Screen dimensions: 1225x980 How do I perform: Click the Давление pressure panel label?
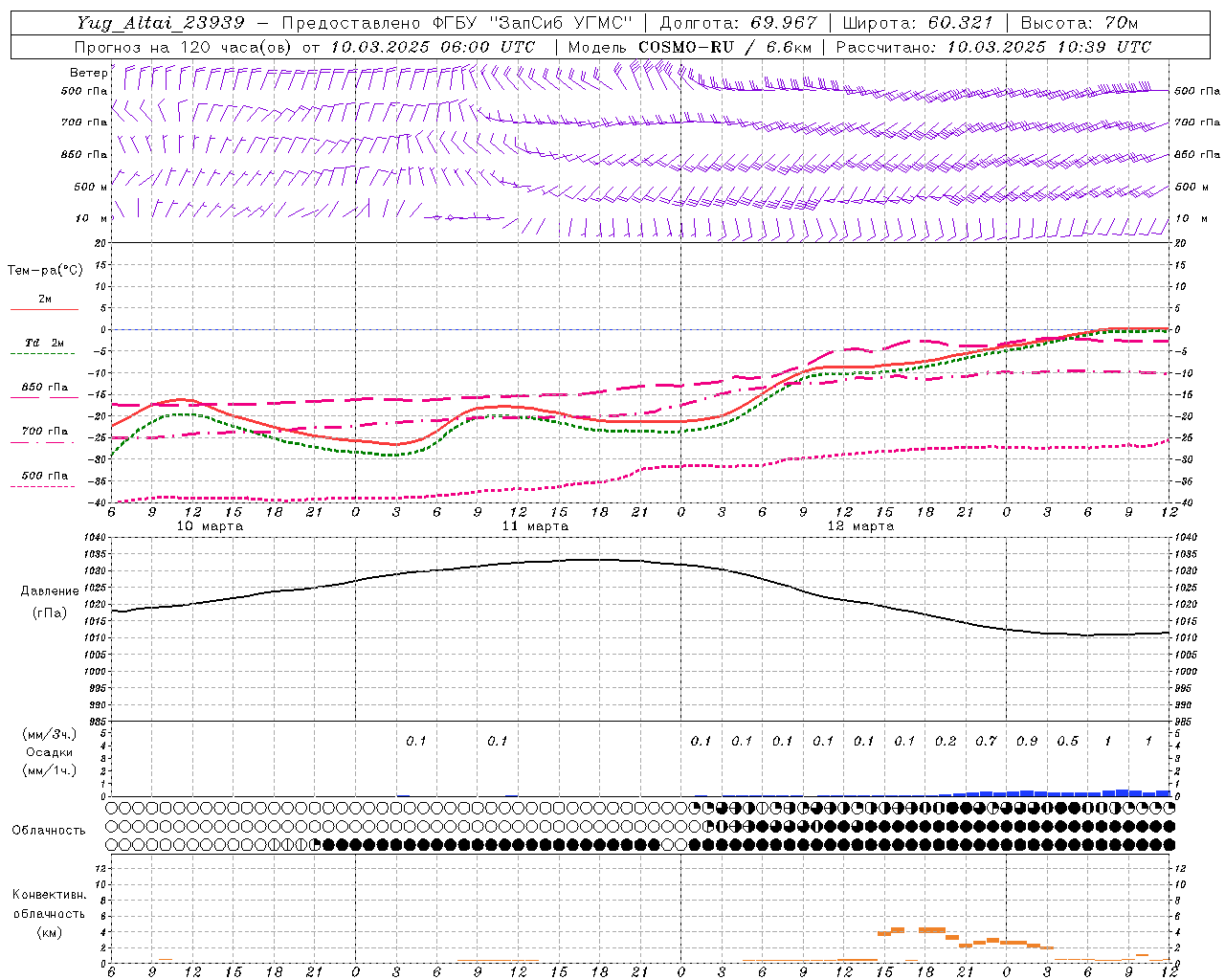click(x=50, y=591)
